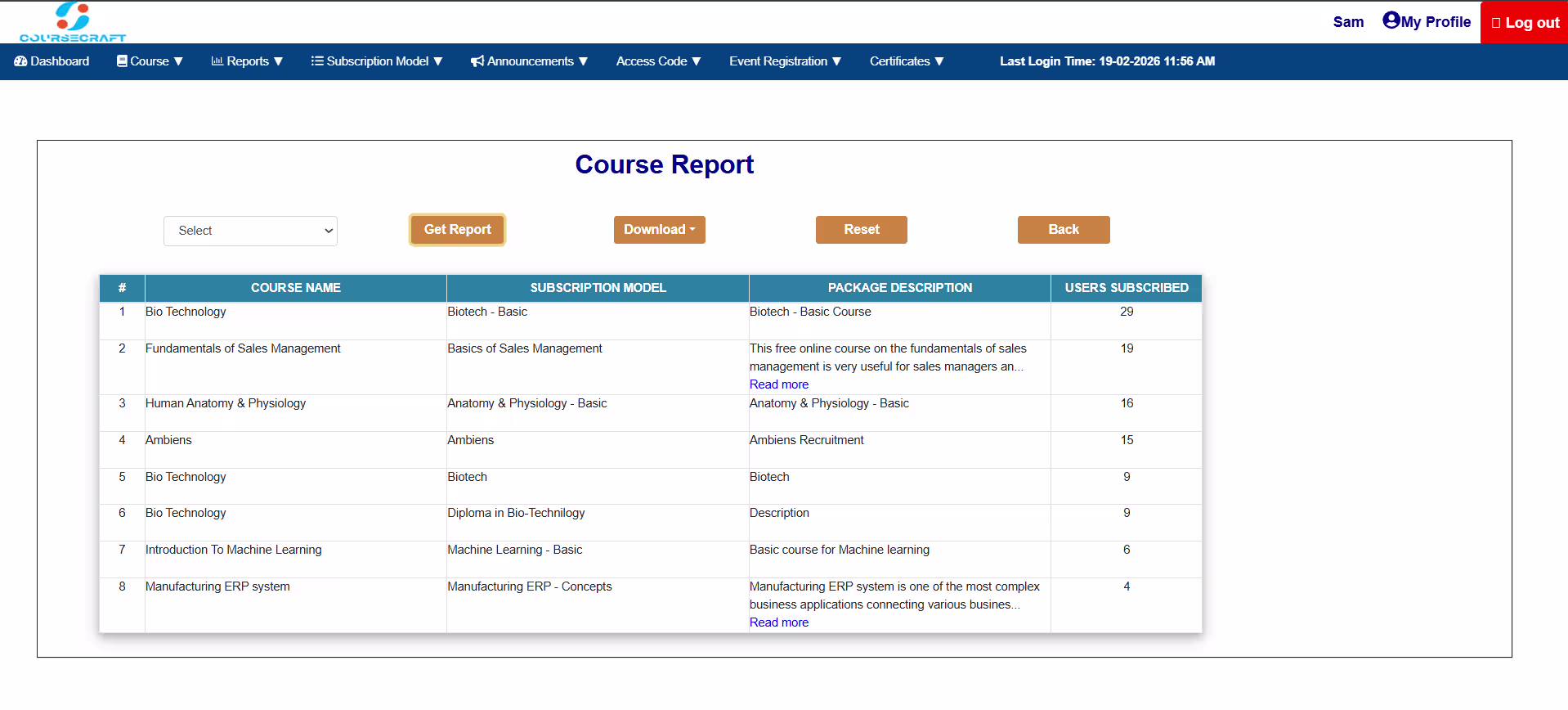Viewport: 1568px width, 710px height.
Task: Click the Back button
Action: pyautogui.click(x=1064, y=230)
